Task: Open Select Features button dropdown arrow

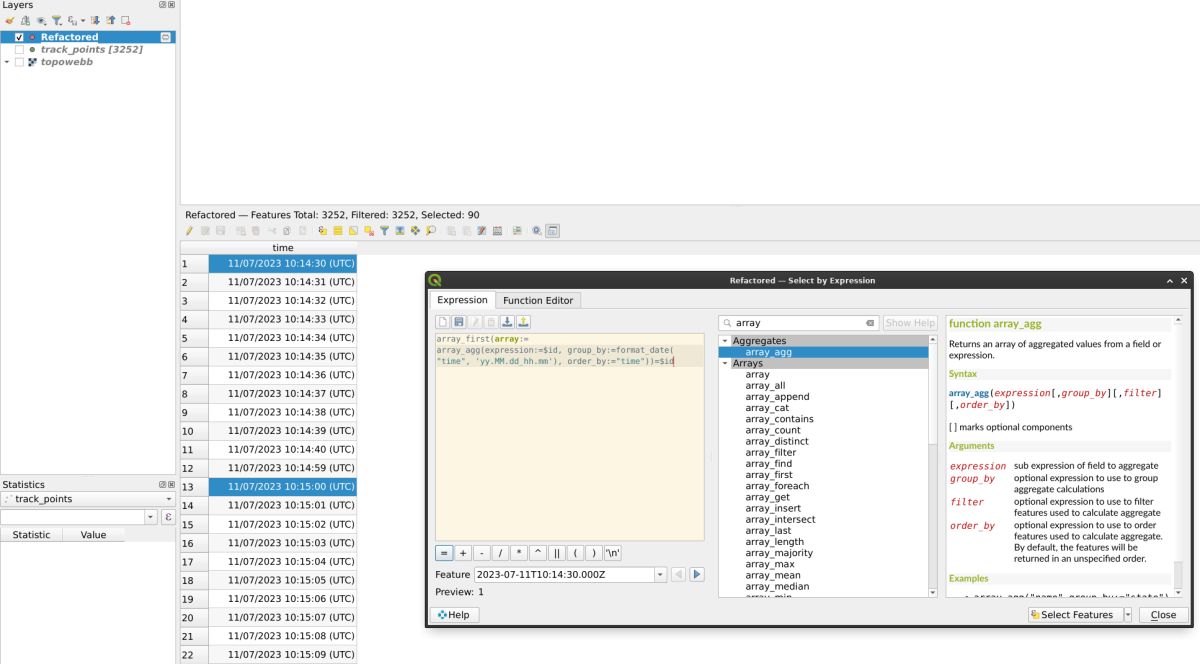Action: [1128, 615]
